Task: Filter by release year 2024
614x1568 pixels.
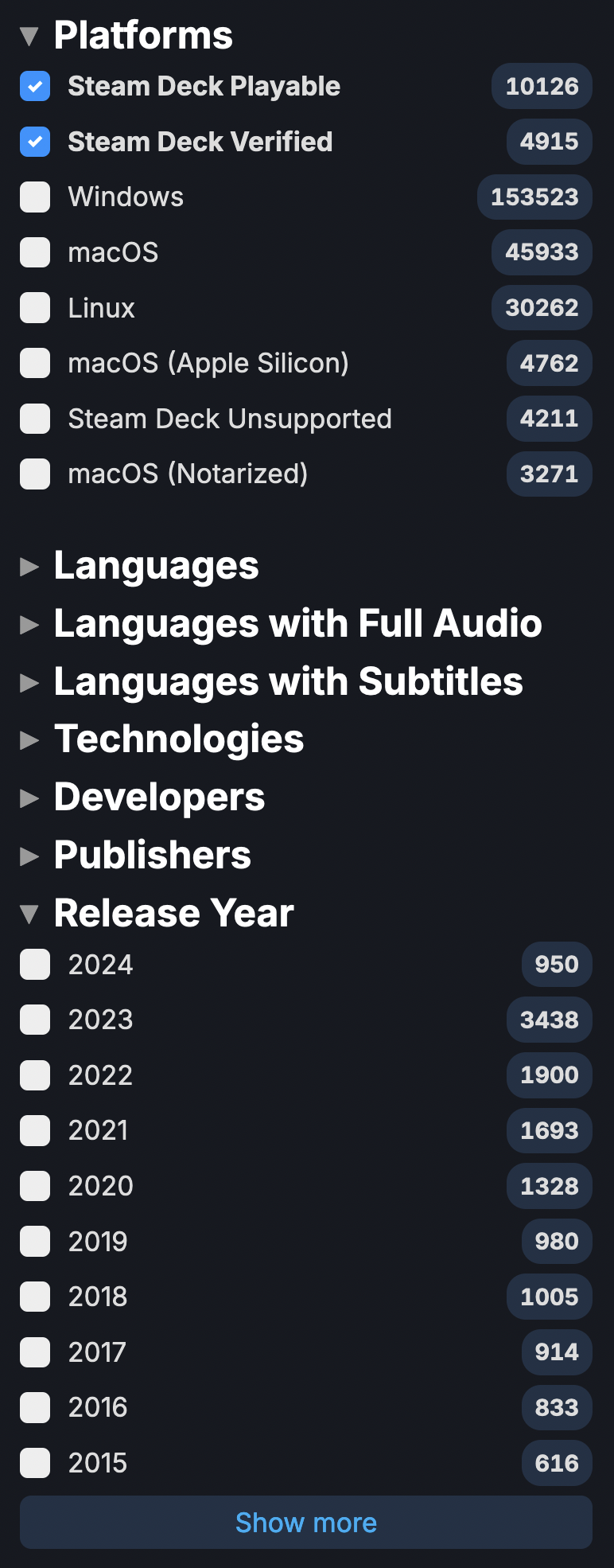Action: [x=35, y=965]
